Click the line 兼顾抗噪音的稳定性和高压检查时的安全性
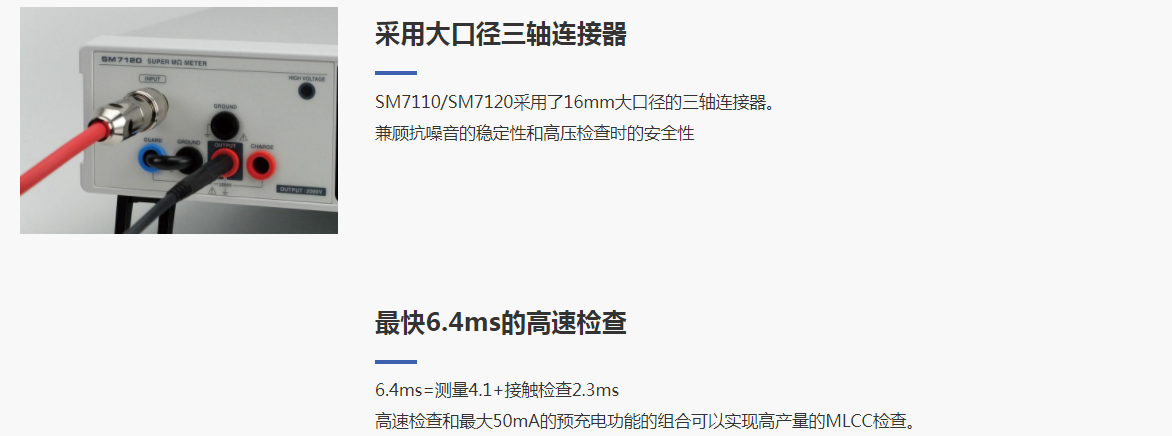Image resolution: width=1172 pixels, height=436 pixels. tap(534, 133)
